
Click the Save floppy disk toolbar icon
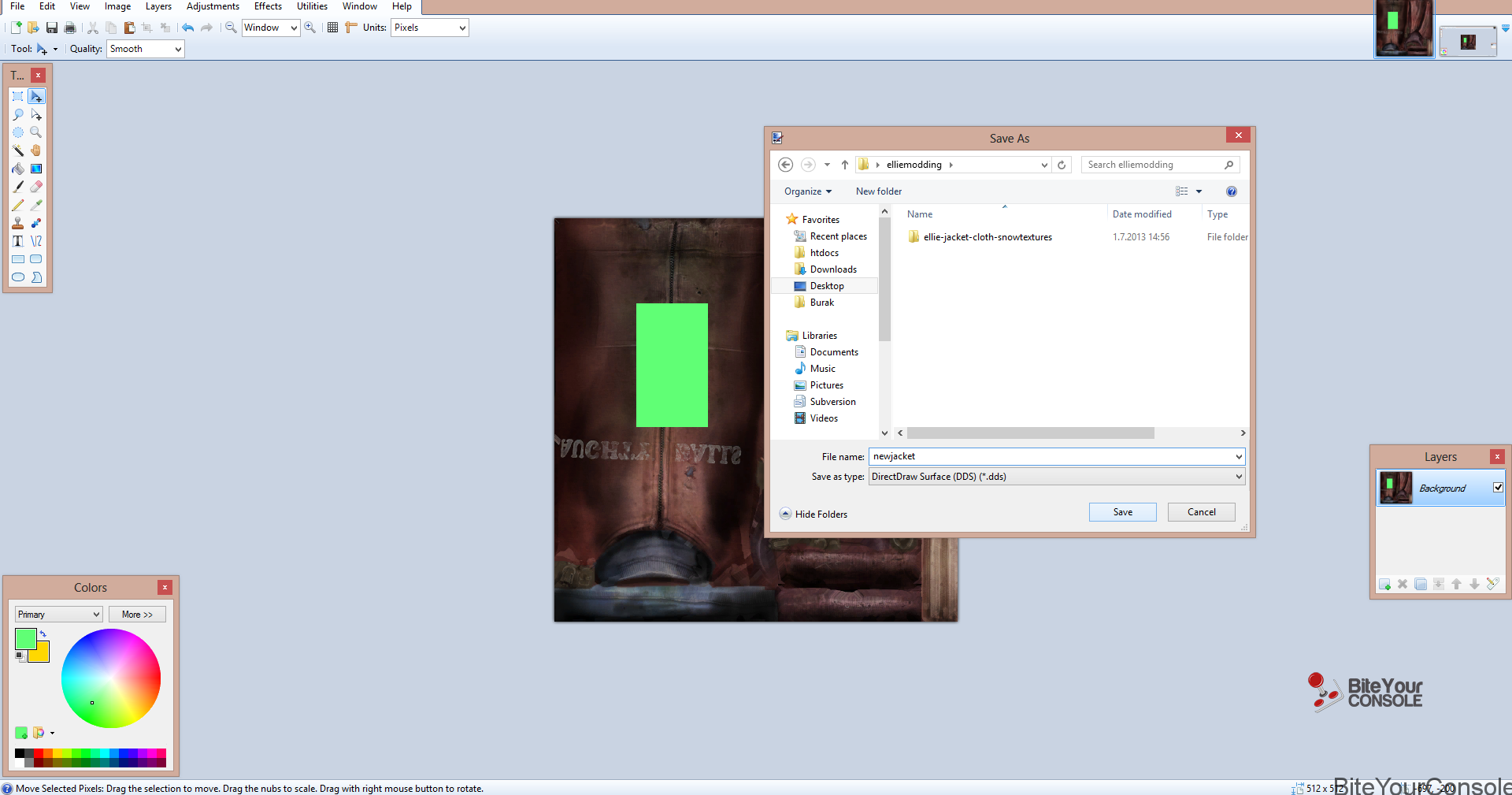click(52, 28)
